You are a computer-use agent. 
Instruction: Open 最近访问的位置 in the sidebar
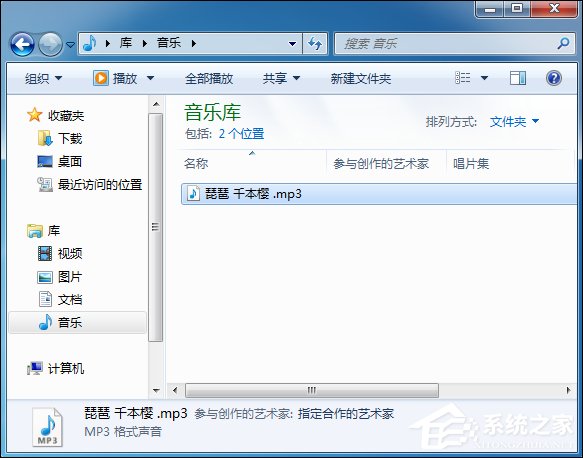[x=100, y=184]
